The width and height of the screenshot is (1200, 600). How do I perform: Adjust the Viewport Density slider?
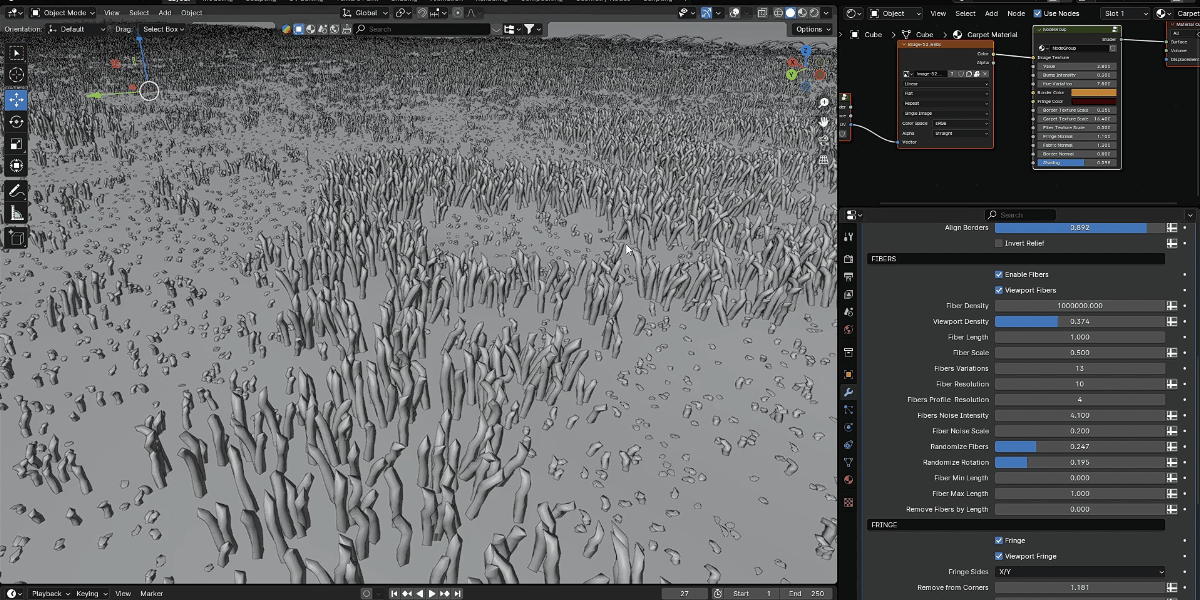point(1080,322)
